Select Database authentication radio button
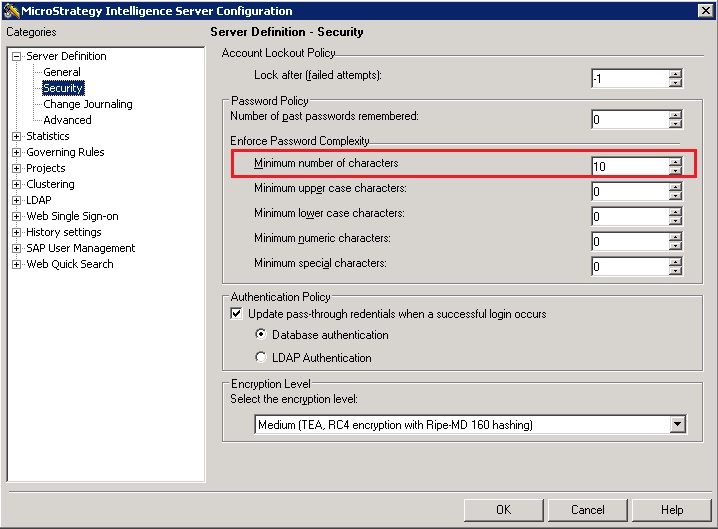Screen dimensions: 718x529 (261, 334)
